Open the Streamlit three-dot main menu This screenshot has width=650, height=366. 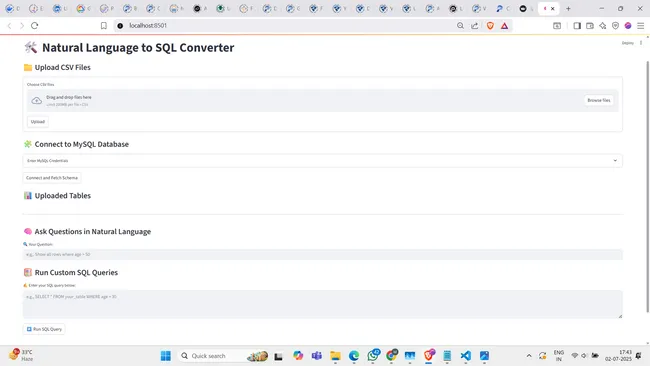point(641,43)
